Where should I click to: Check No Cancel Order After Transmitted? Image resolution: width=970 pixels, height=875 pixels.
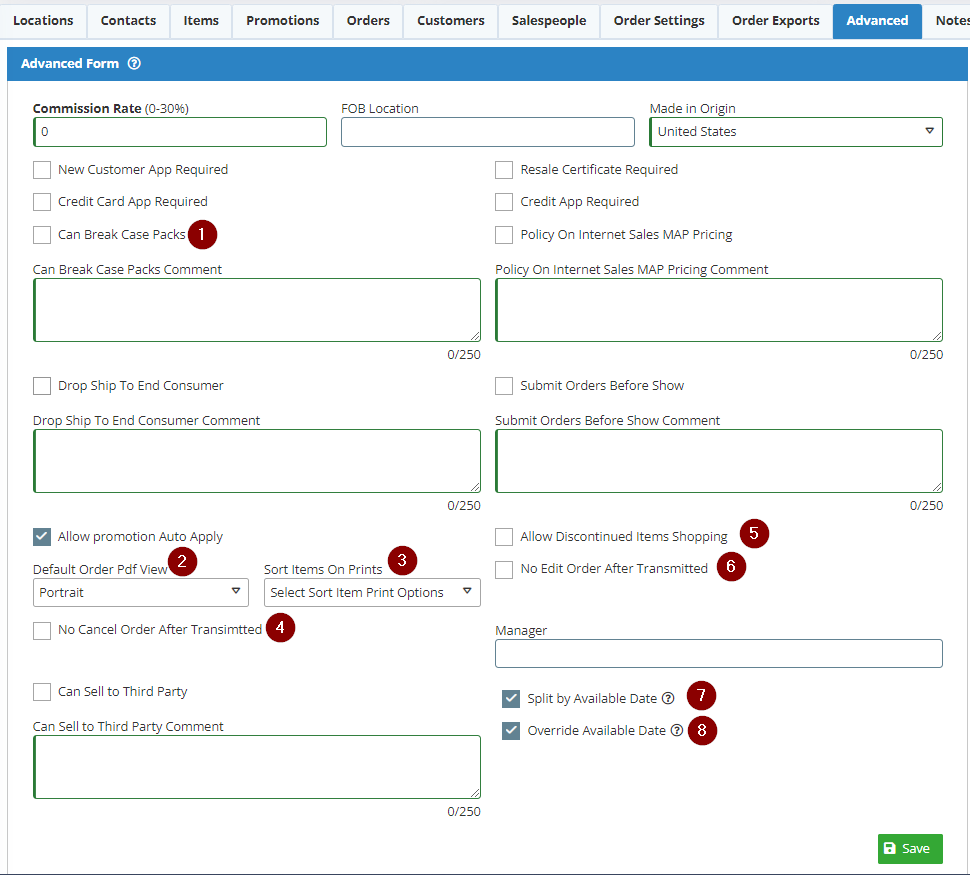pyautogui.click(x=42, y=630)
